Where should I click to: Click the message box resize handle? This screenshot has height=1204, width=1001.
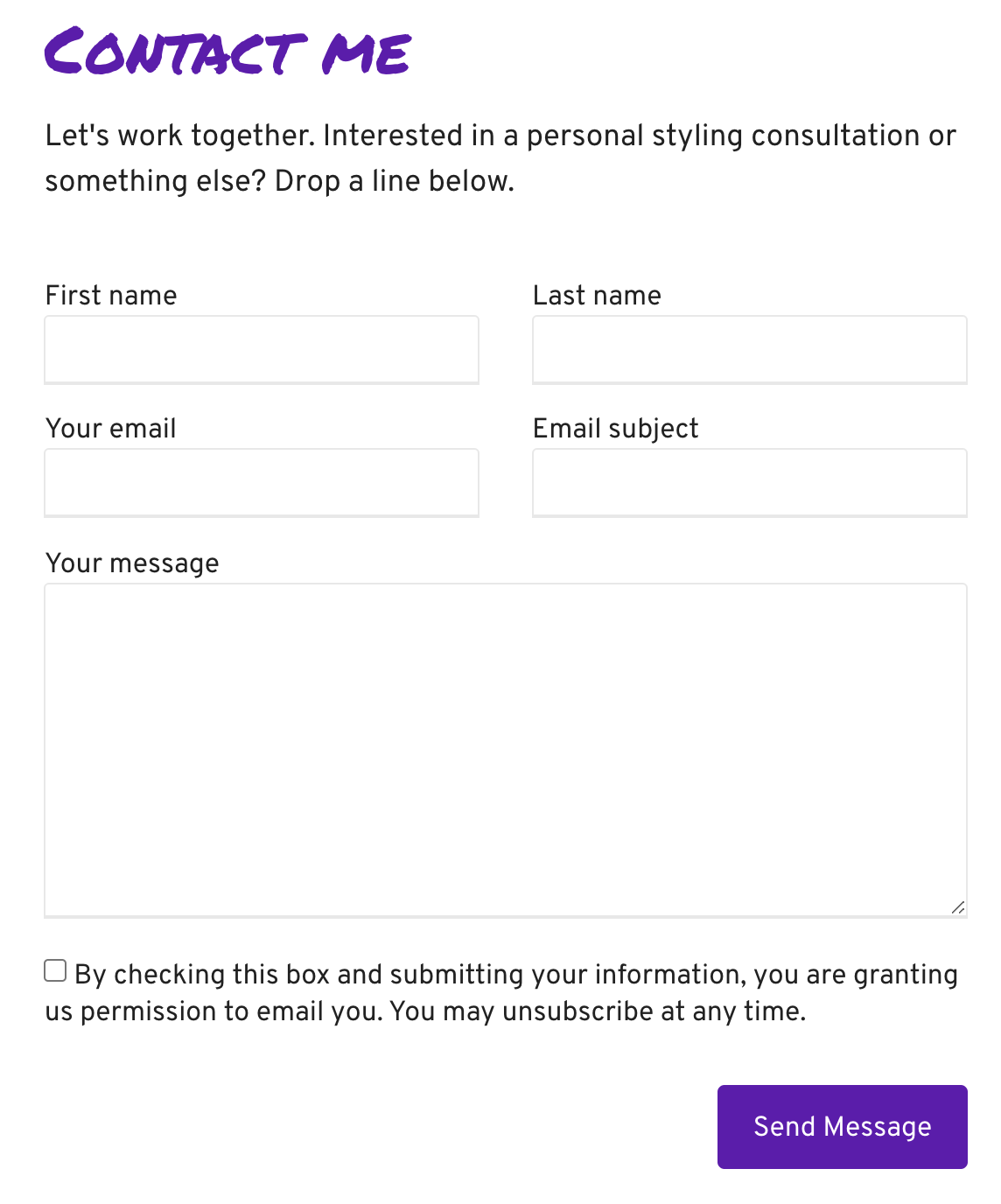click(958, 907)
